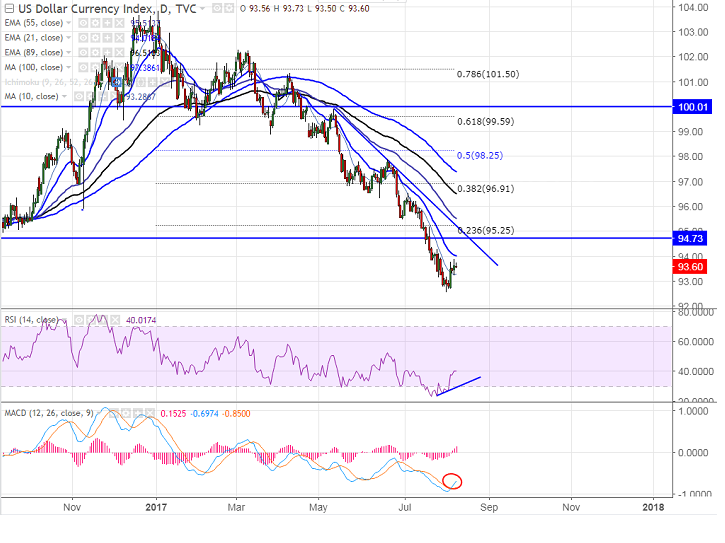Click the 2017 label on the time axis
Screen dimensions: 725x543
[x=156, y=507]
